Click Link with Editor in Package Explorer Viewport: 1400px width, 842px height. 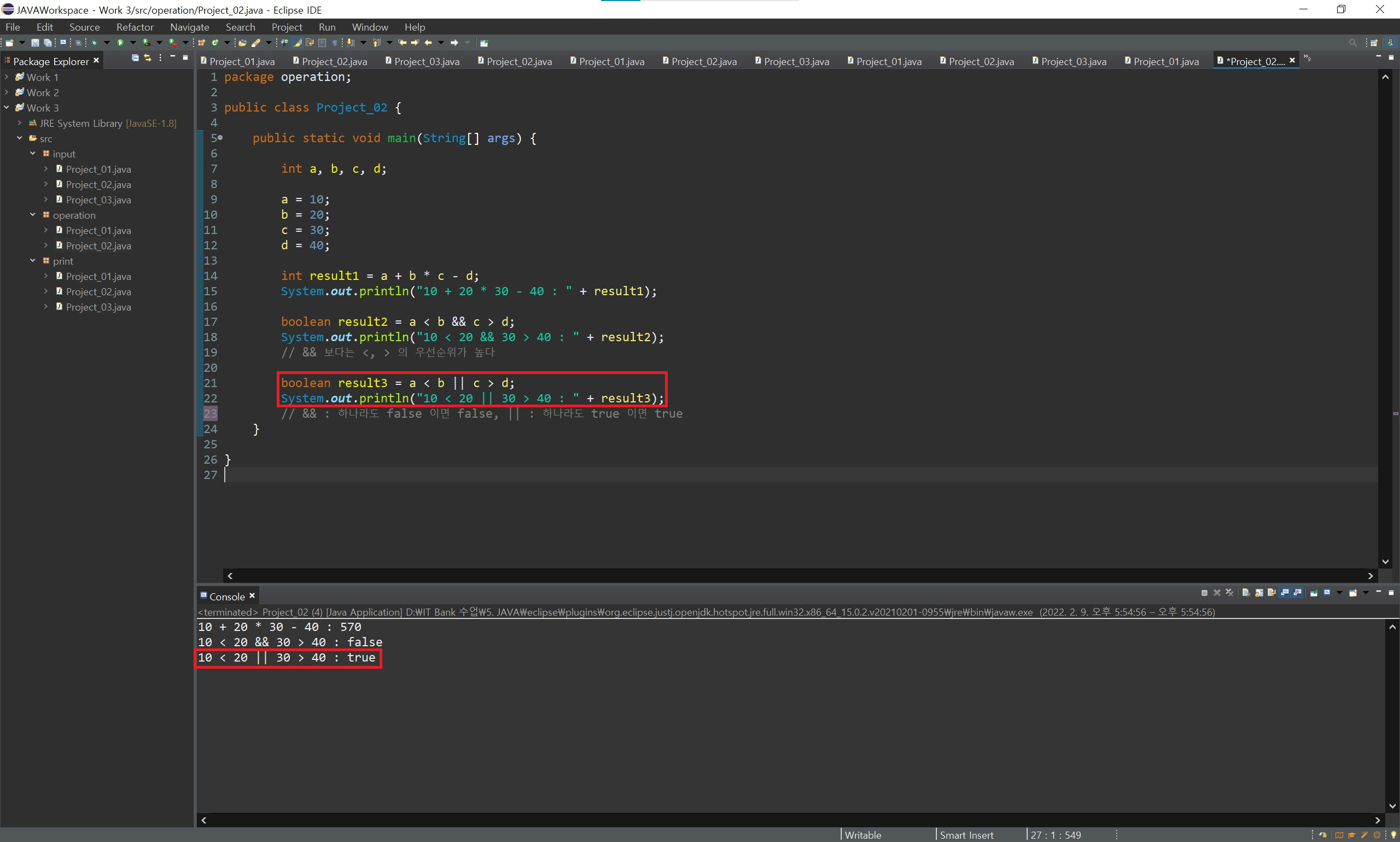(x=148, y=58)
